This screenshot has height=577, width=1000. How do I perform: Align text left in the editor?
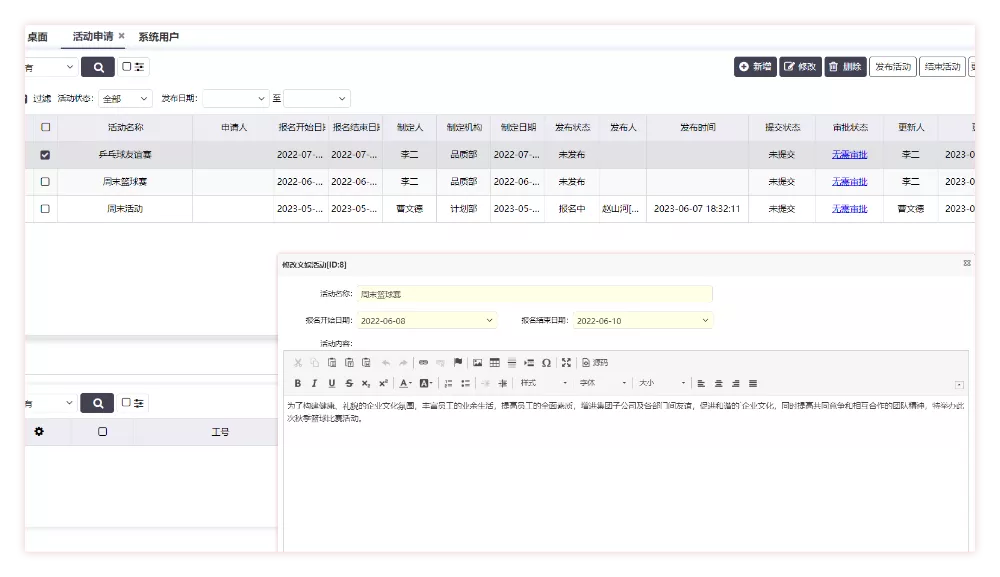pyautogui.click(x=701, y=383)
